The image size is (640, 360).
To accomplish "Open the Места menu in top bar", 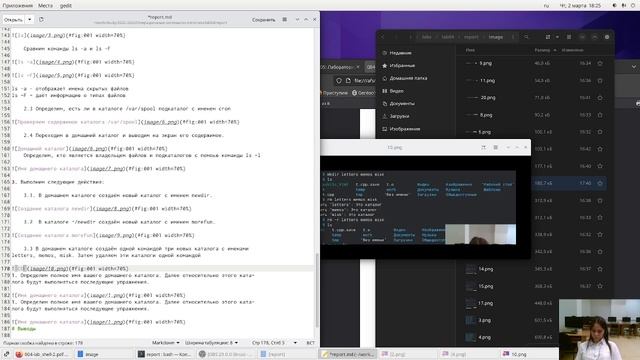I will 45,6.
